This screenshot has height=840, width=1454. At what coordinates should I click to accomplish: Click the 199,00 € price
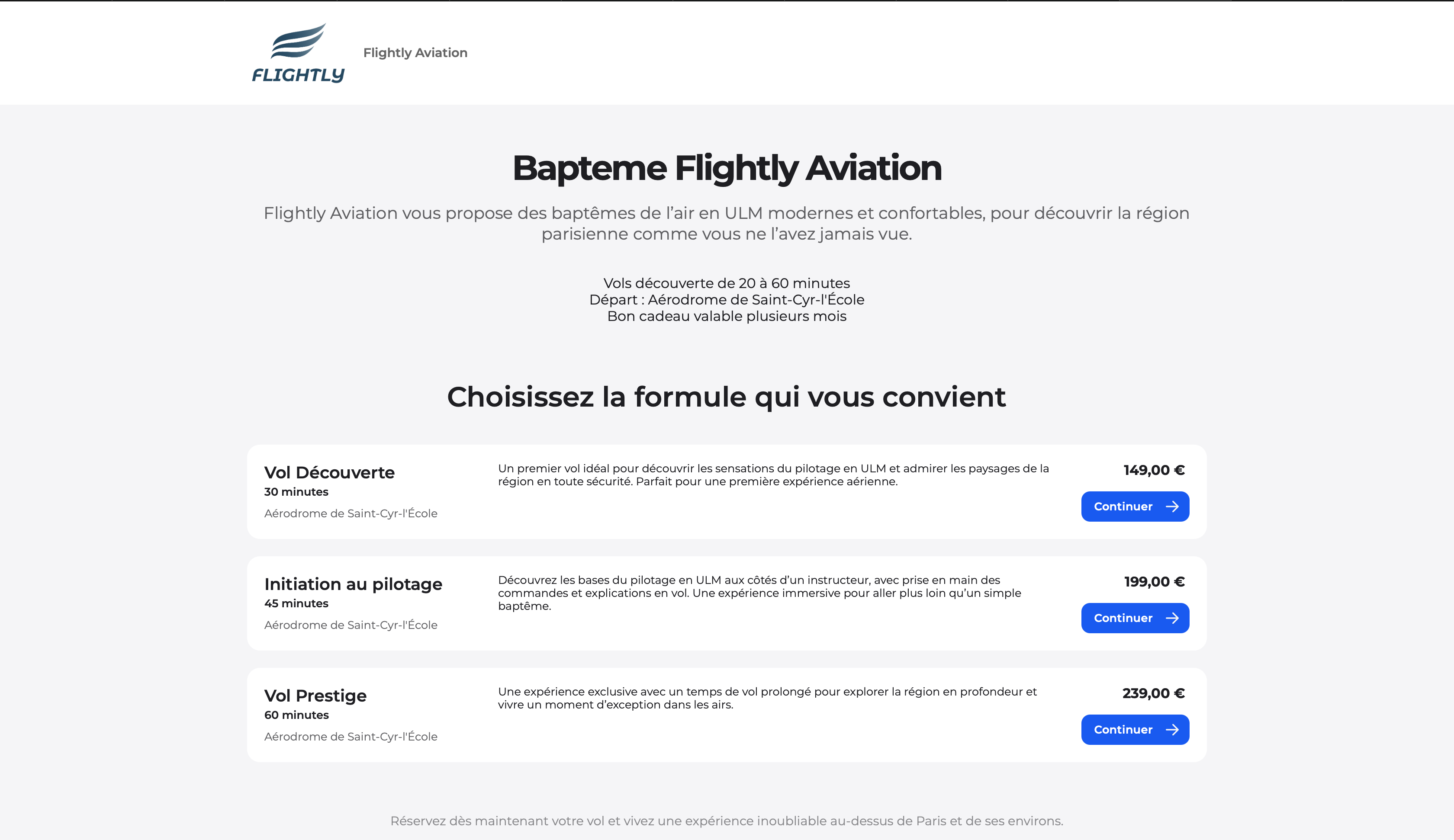point(1154,581)
